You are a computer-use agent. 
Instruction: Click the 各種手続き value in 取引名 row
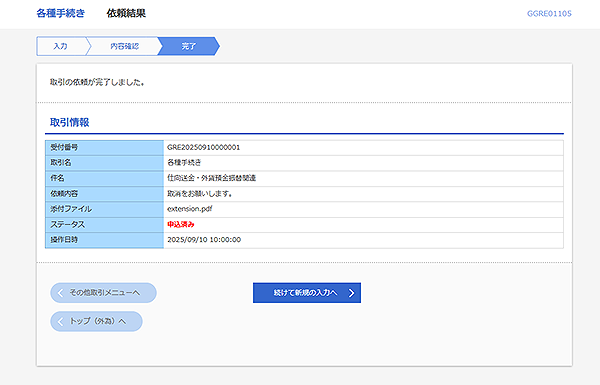[184, 163]
